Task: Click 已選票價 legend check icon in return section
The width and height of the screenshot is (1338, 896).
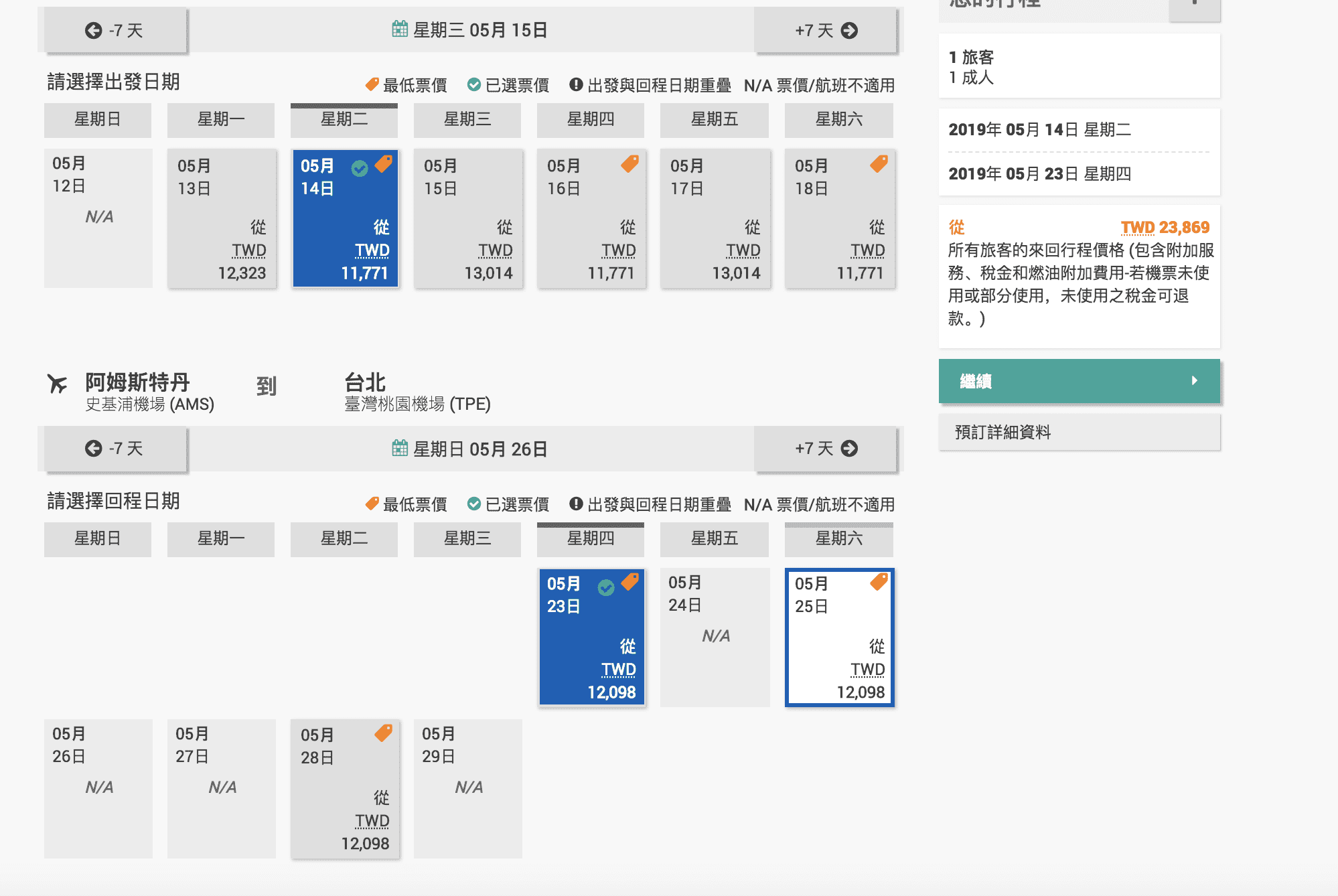Action: coord(474,504)
